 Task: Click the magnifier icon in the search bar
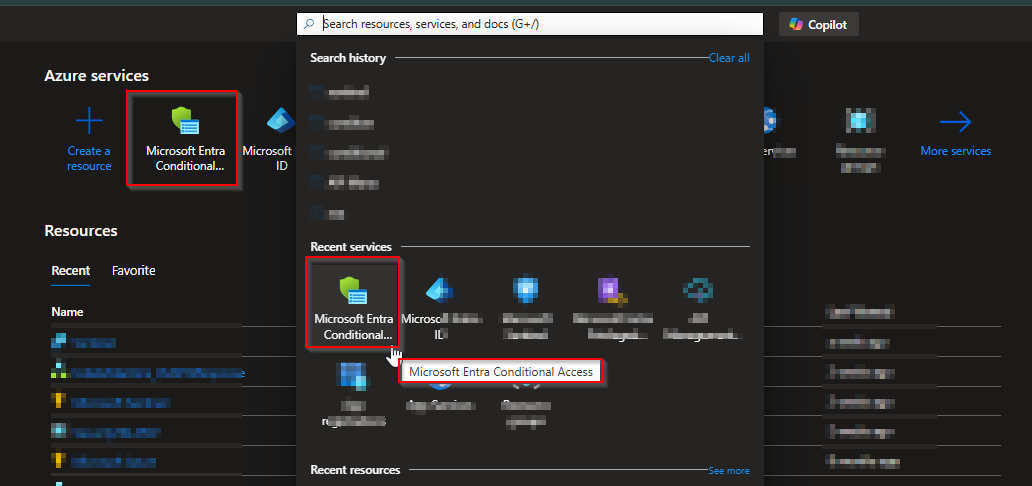point(310,24)
